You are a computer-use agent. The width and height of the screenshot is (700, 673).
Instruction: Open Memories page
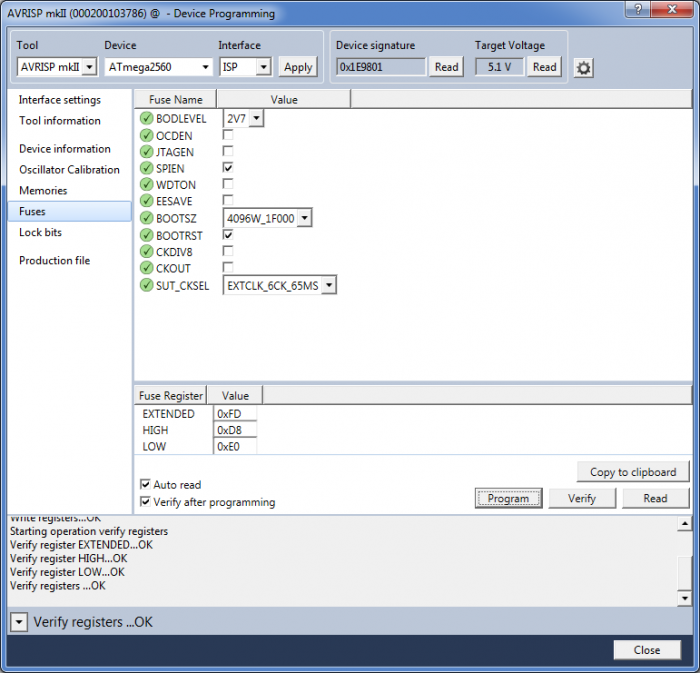[x=43, y=191]
